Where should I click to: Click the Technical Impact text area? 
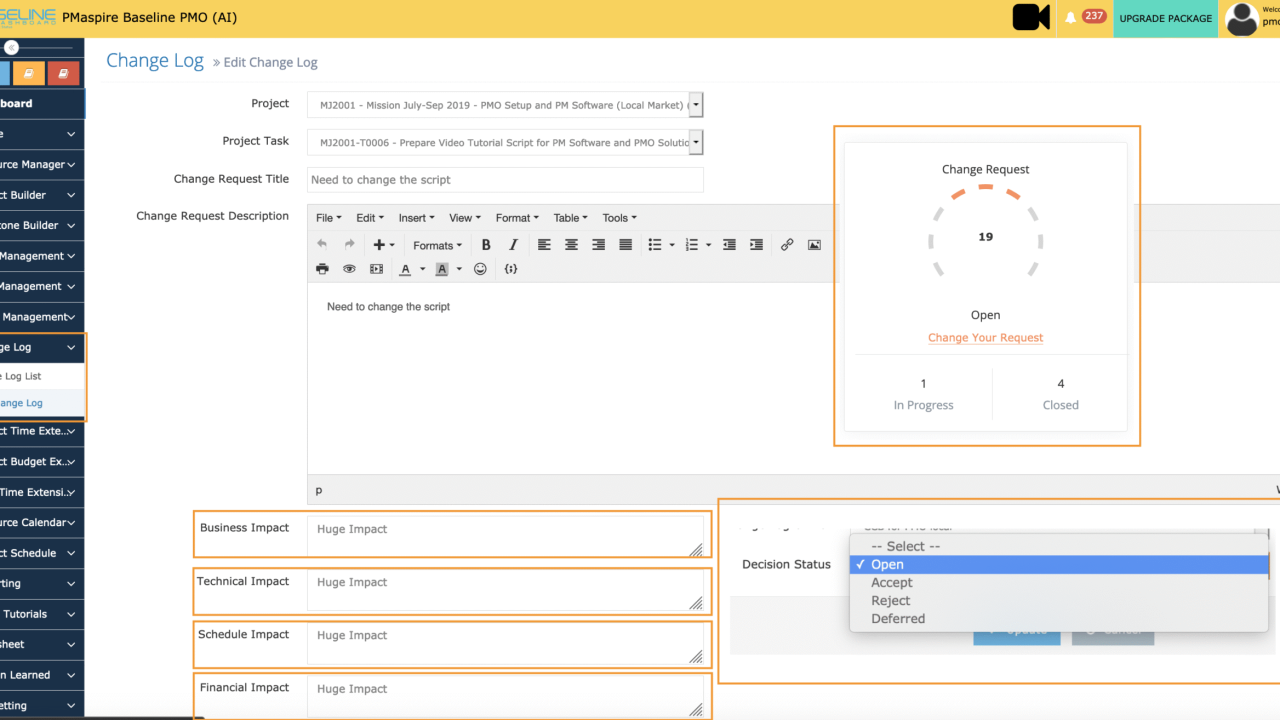pyautogui.click(x=505, y=590)
